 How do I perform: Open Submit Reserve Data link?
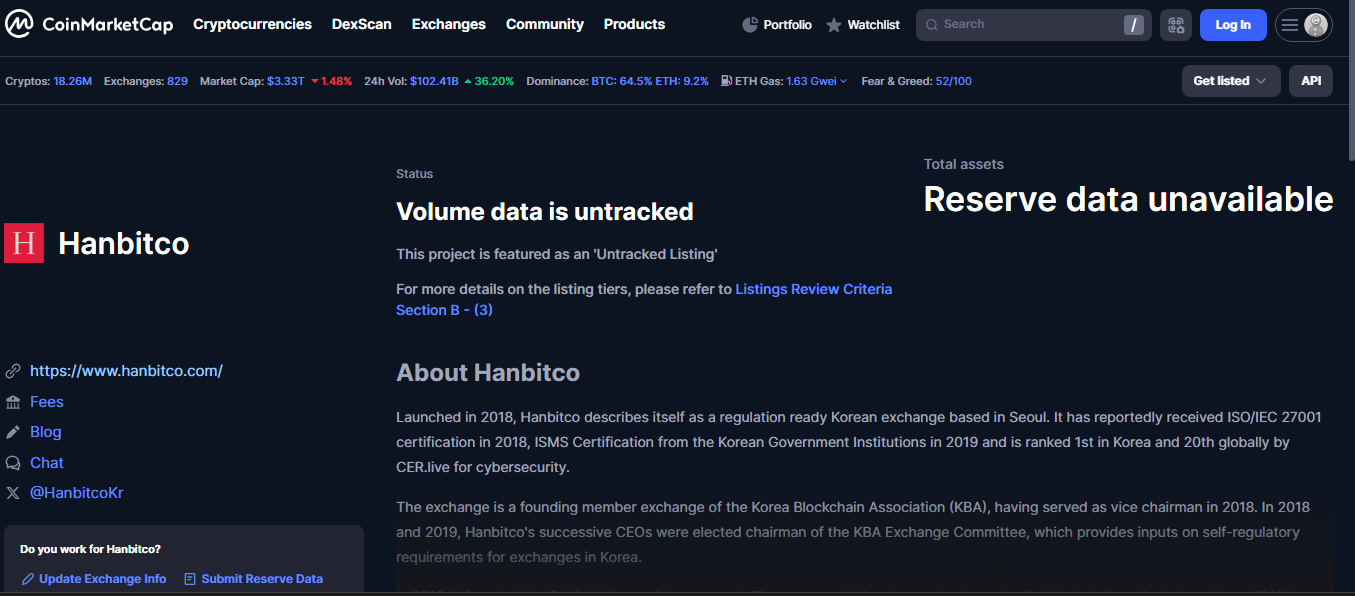(262, 579)
